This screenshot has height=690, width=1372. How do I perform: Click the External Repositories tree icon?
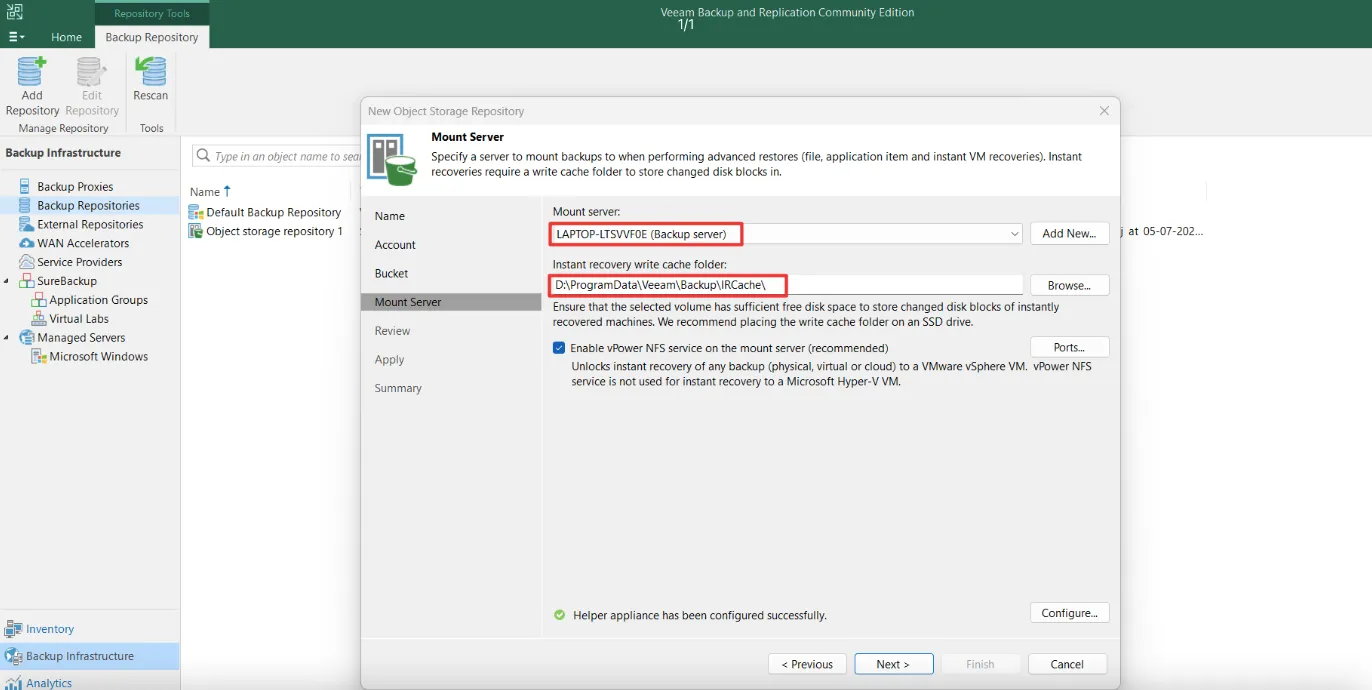pos(27,225)
